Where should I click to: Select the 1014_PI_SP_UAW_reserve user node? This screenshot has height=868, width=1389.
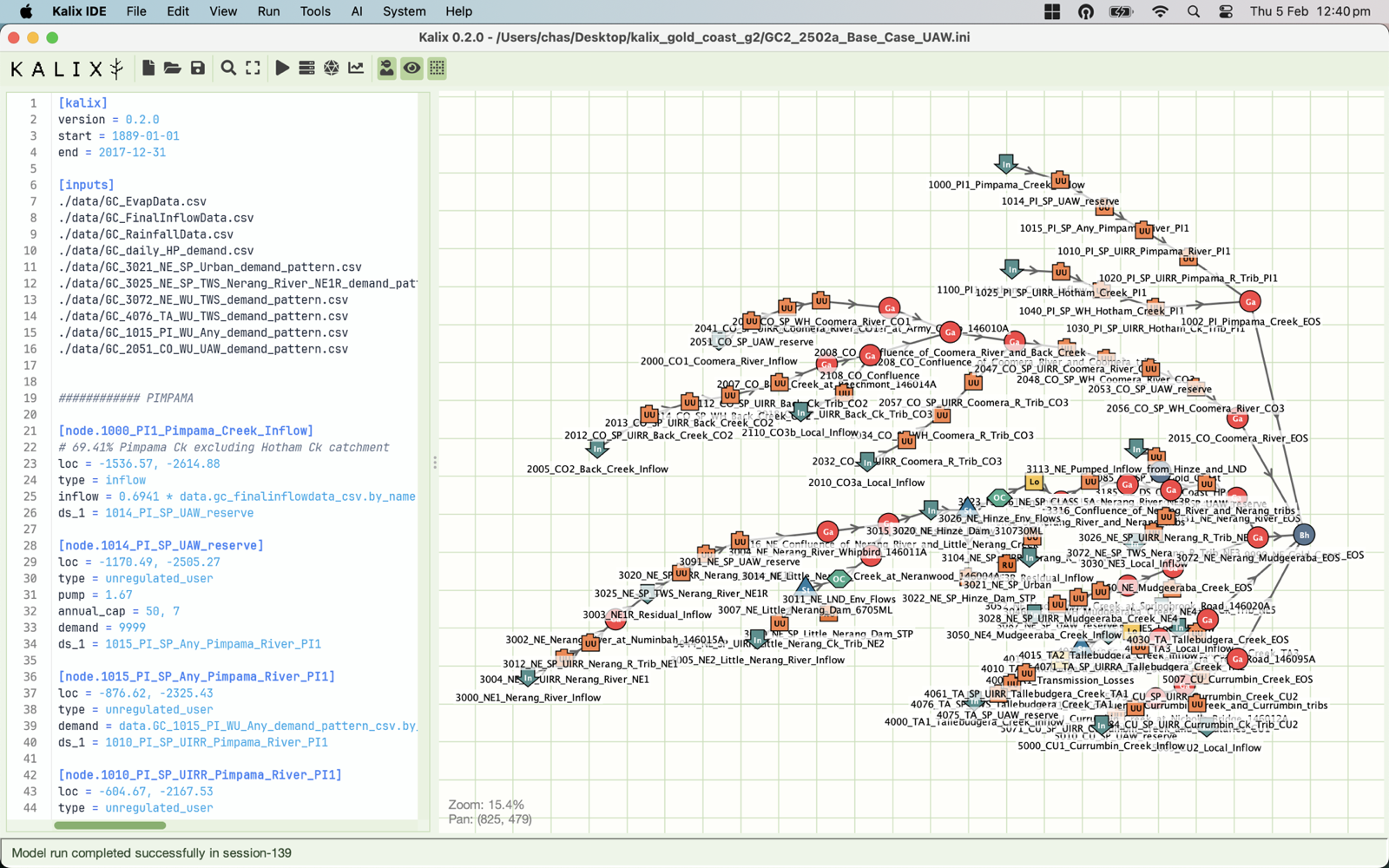[1061, 181]
